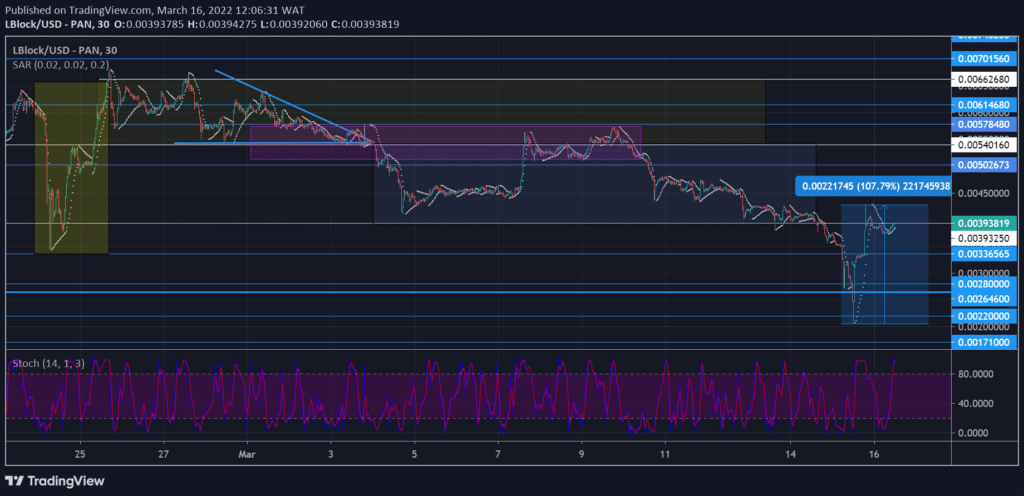Image resolution: width=1024 pixels, height=496 pixels.
Task: Click the 0.00701560 price level label
Action: 983,59
